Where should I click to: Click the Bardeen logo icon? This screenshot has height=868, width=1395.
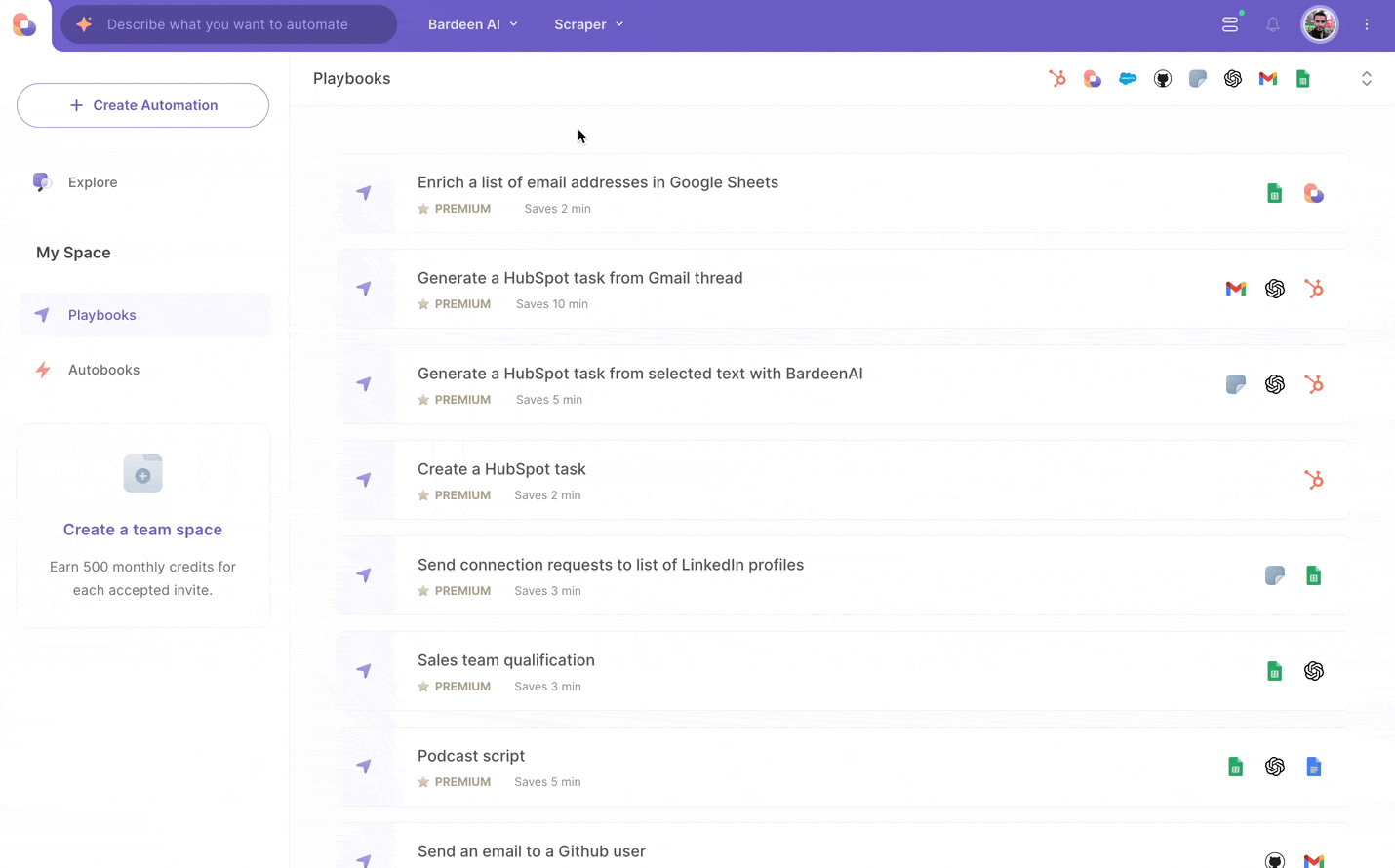(24, 24)
